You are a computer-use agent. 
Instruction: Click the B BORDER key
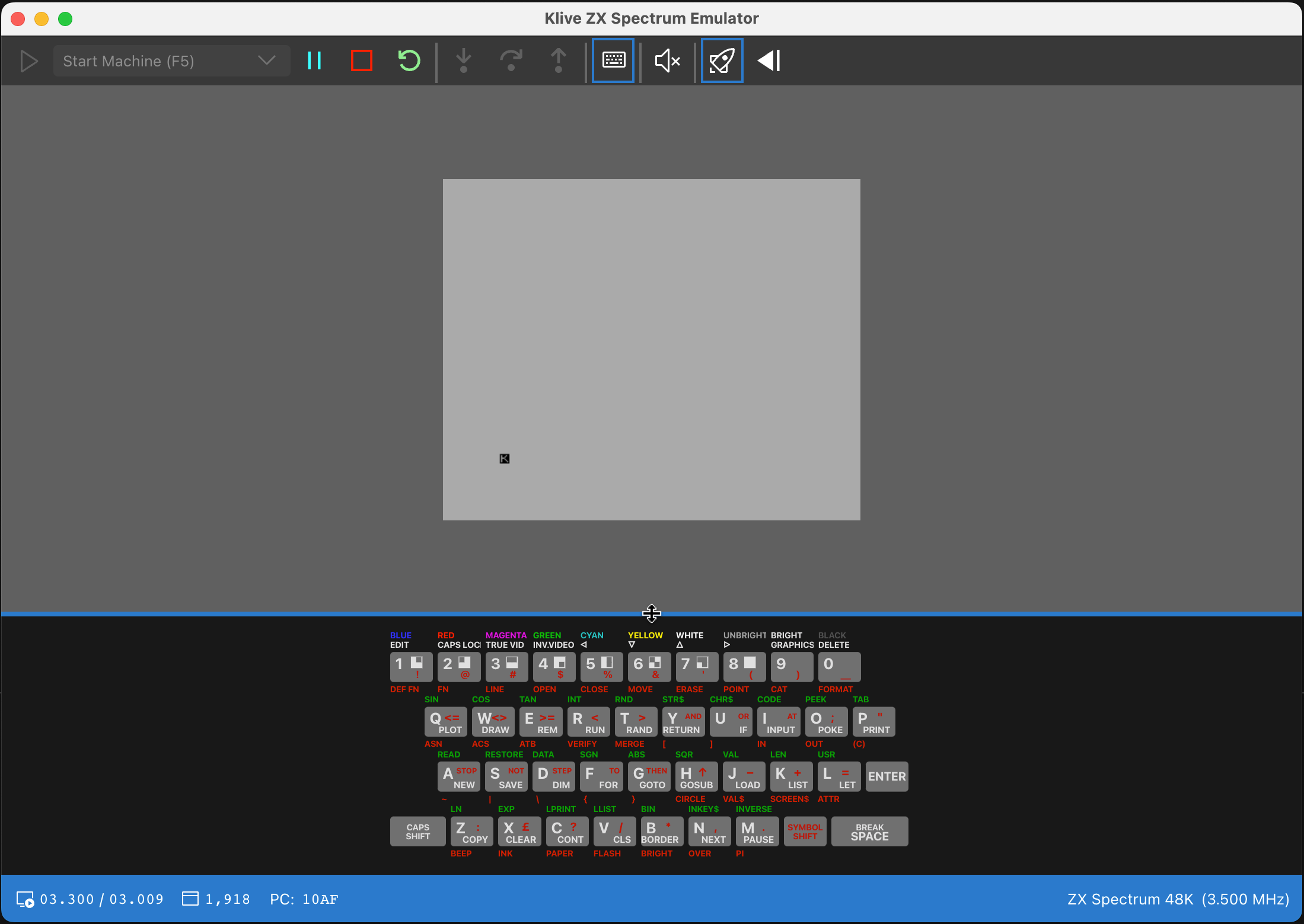662,832
